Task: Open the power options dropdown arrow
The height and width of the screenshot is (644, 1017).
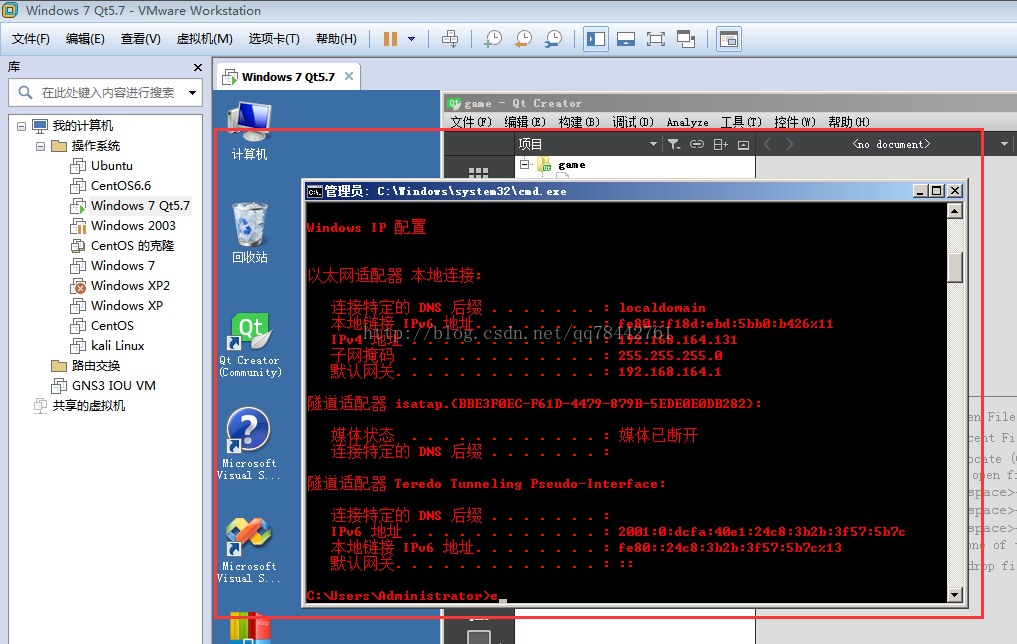Action: [x=411, y=39]
